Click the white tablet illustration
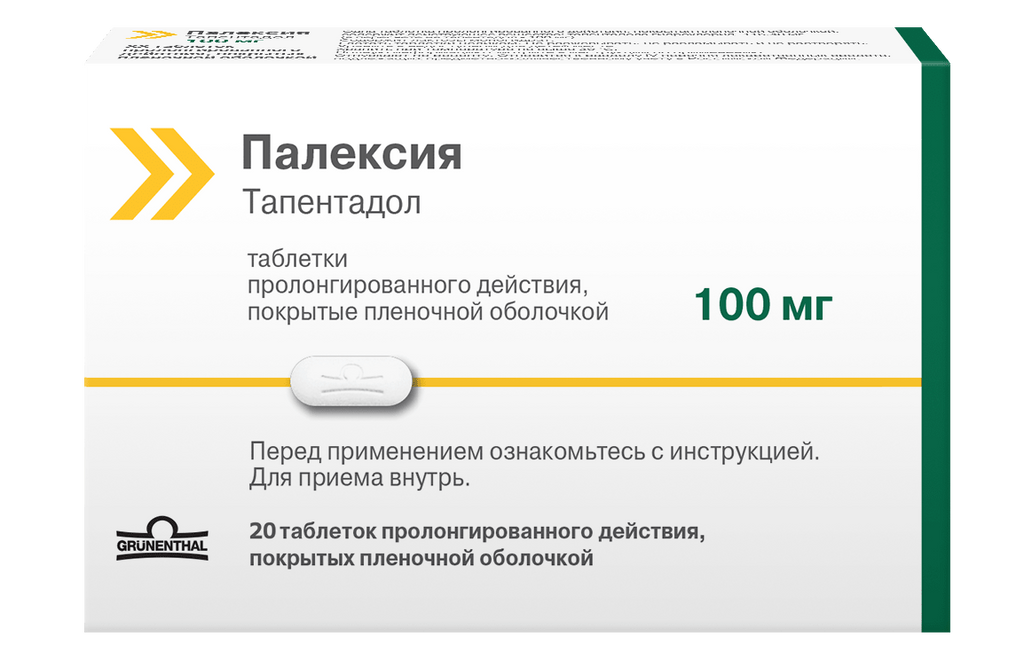The height and width of the screenshot is (666, 1024). click(x=351, y=381)
